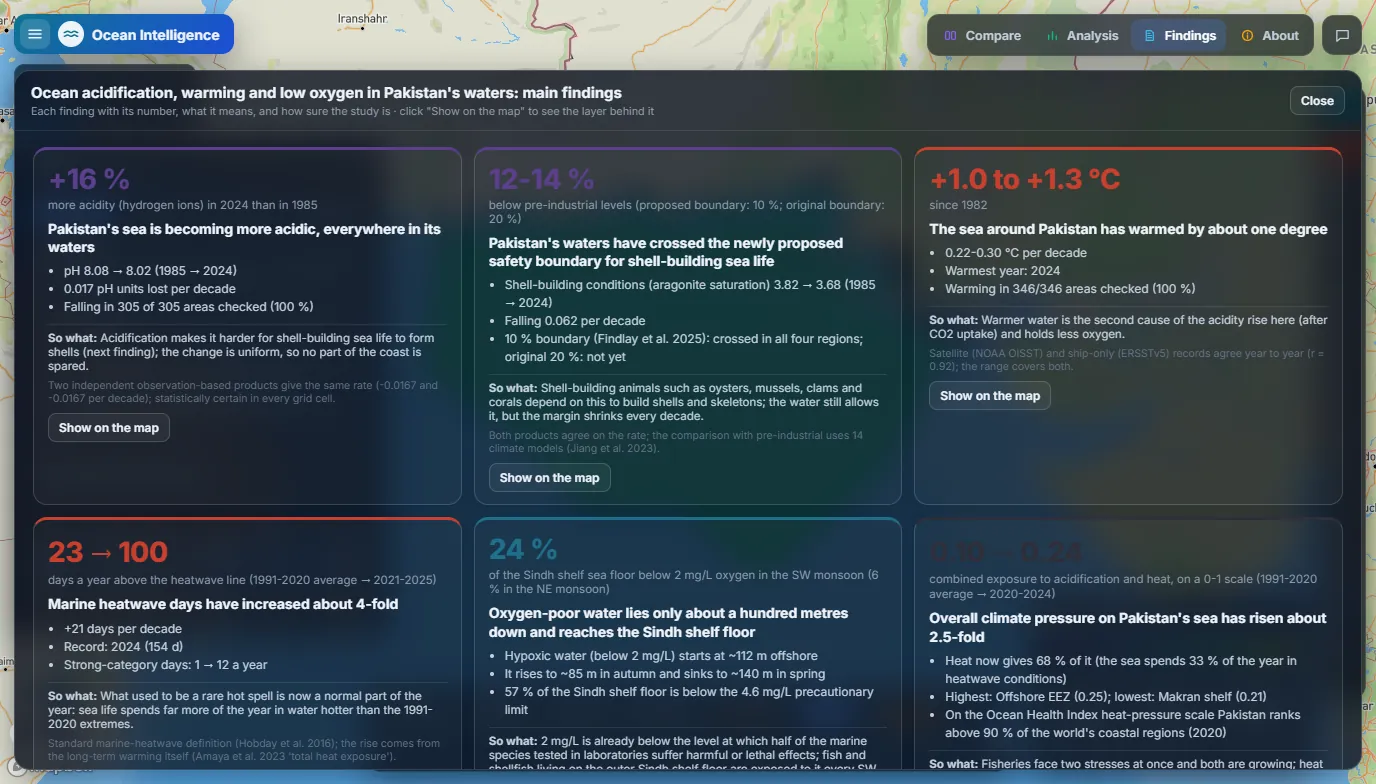1376x784 pixels.
Task: Click the "+1.0 to +1.3 °C" figure
Action: pyautogui.click(x=1025, y=179)
